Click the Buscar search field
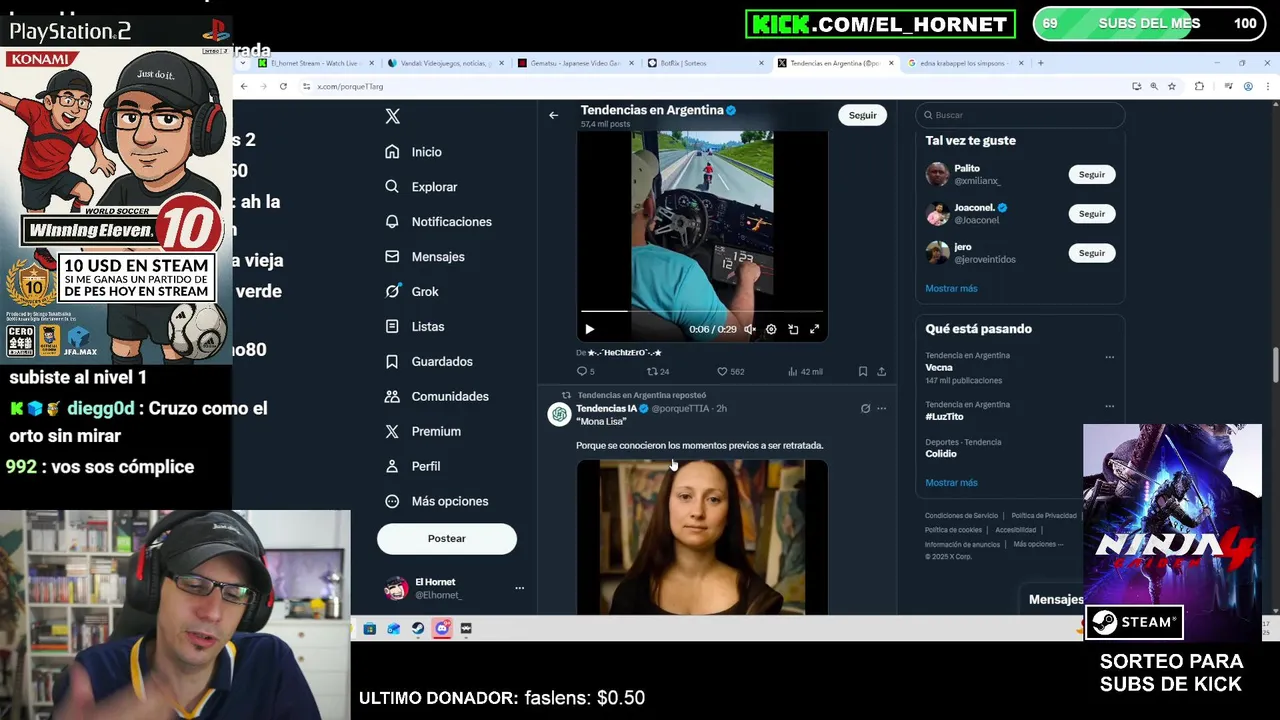 (x=1020, y=115)
